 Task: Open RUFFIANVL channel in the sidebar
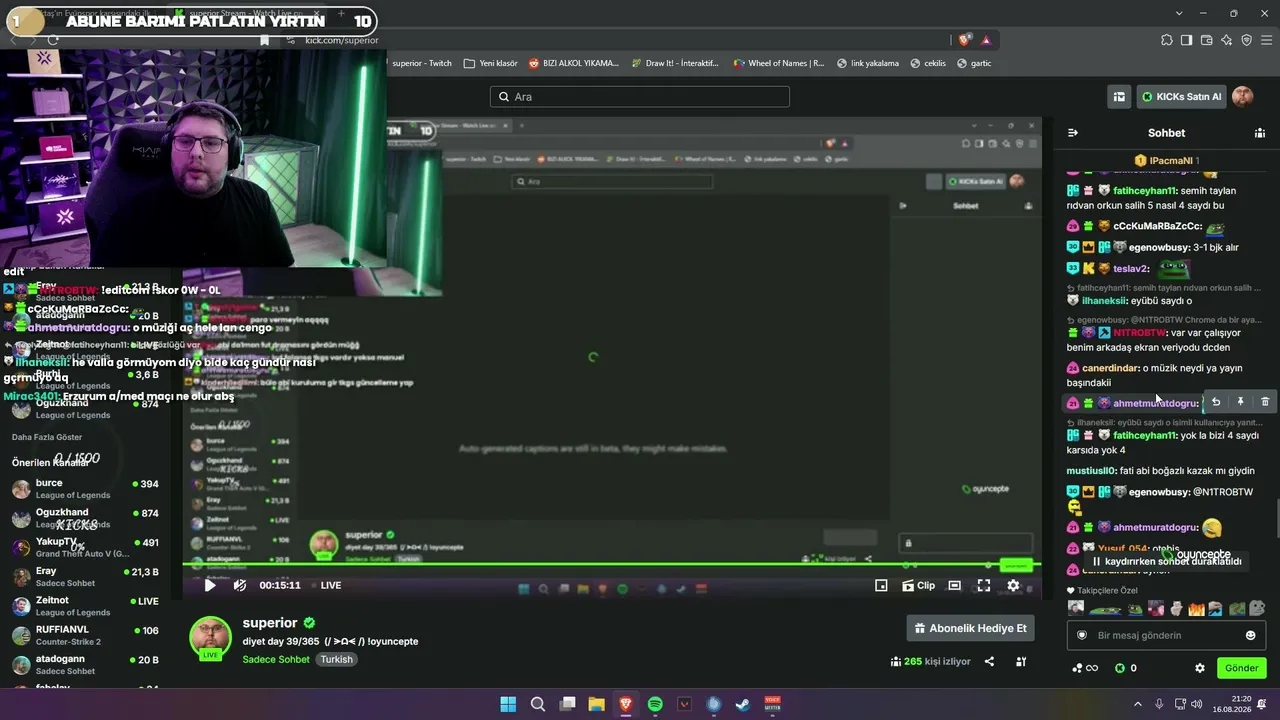85,635
